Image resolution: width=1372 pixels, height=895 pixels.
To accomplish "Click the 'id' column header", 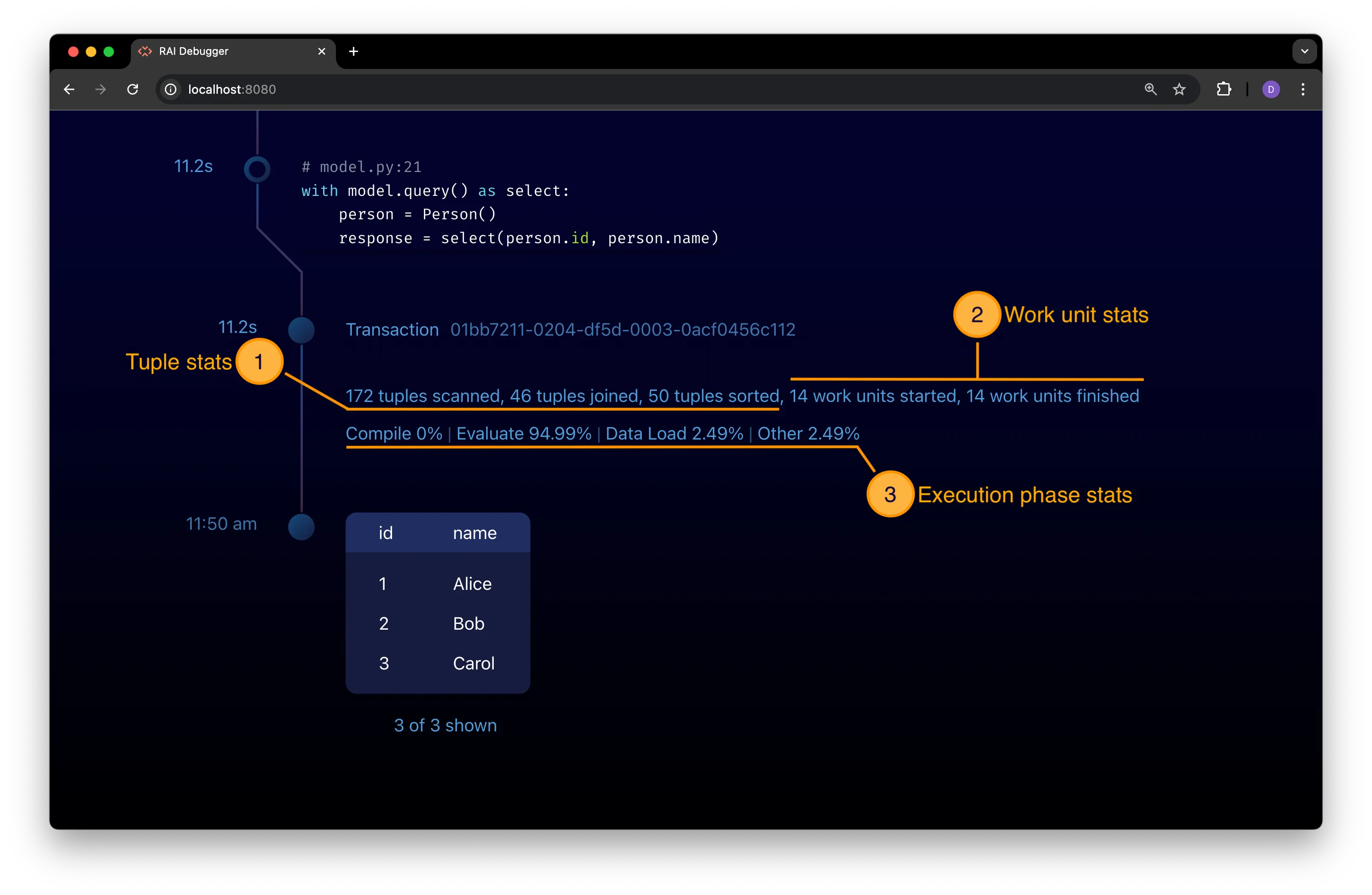I will (x=386, y=533).
